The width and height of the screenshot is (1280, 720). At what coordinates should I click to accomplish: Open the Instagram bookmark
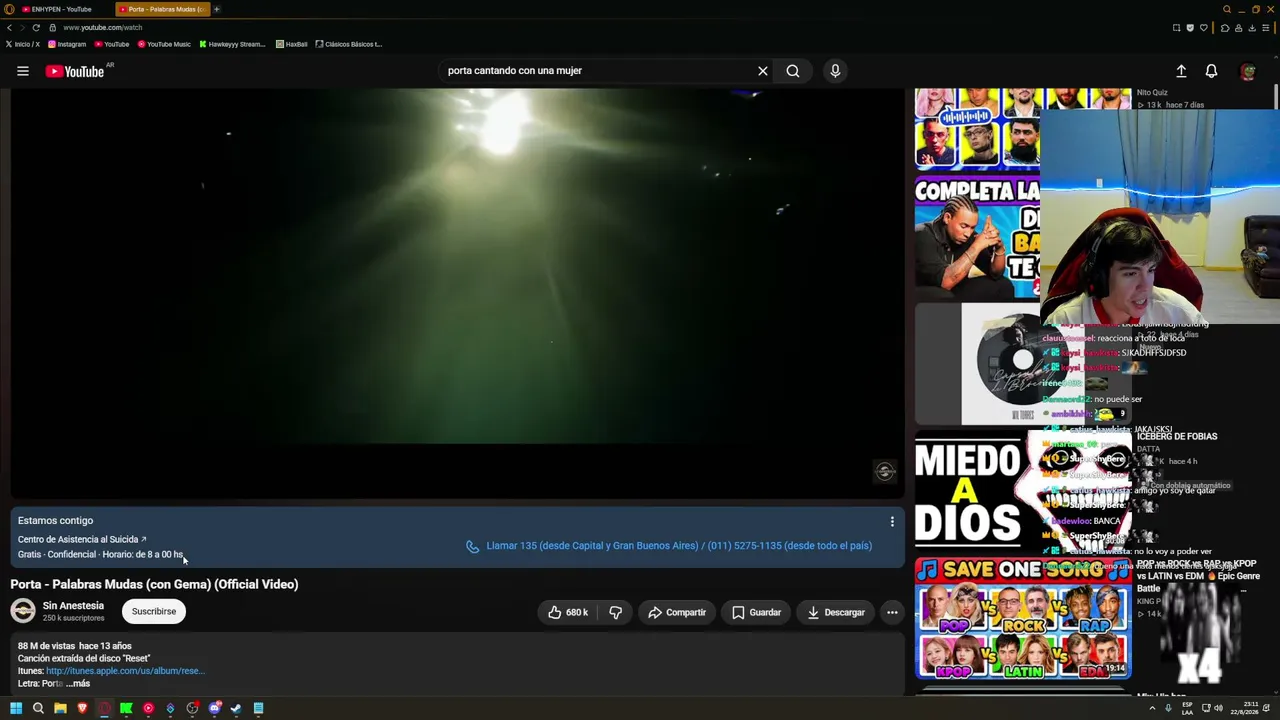tap(67, 44)
